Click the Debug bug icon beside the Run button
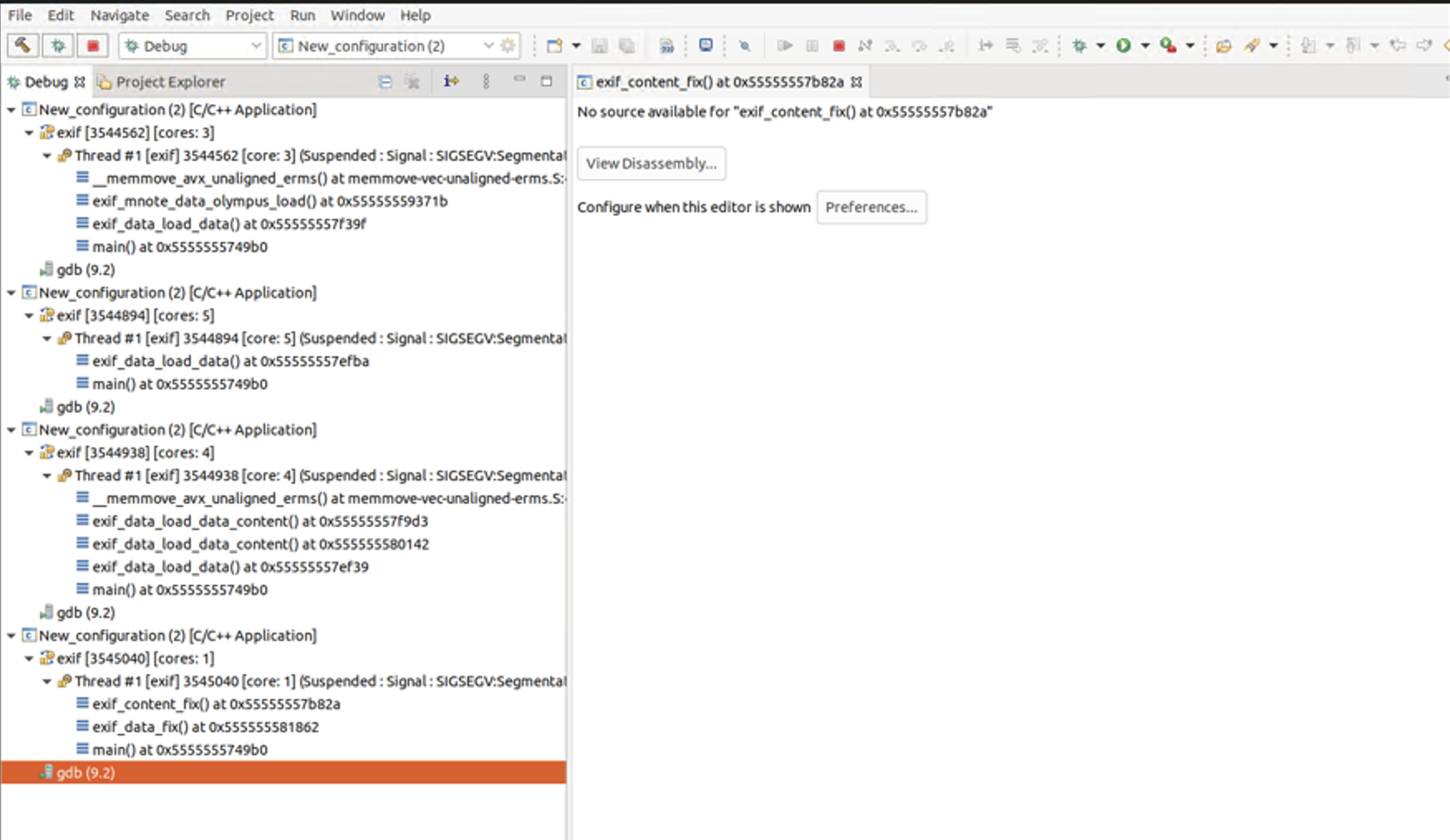The height and width of the screenshot is (840, 1450). click(x=1079, y=46)
